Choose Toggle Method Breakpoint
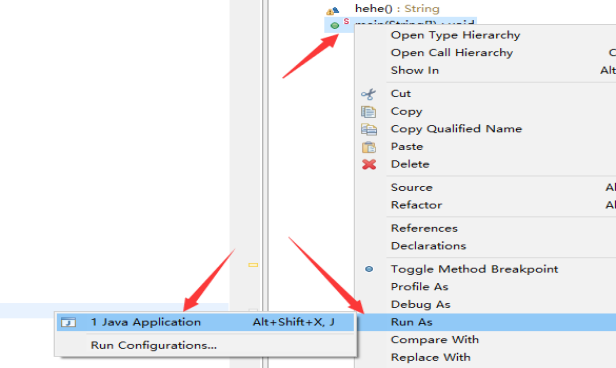 (474, 269)
